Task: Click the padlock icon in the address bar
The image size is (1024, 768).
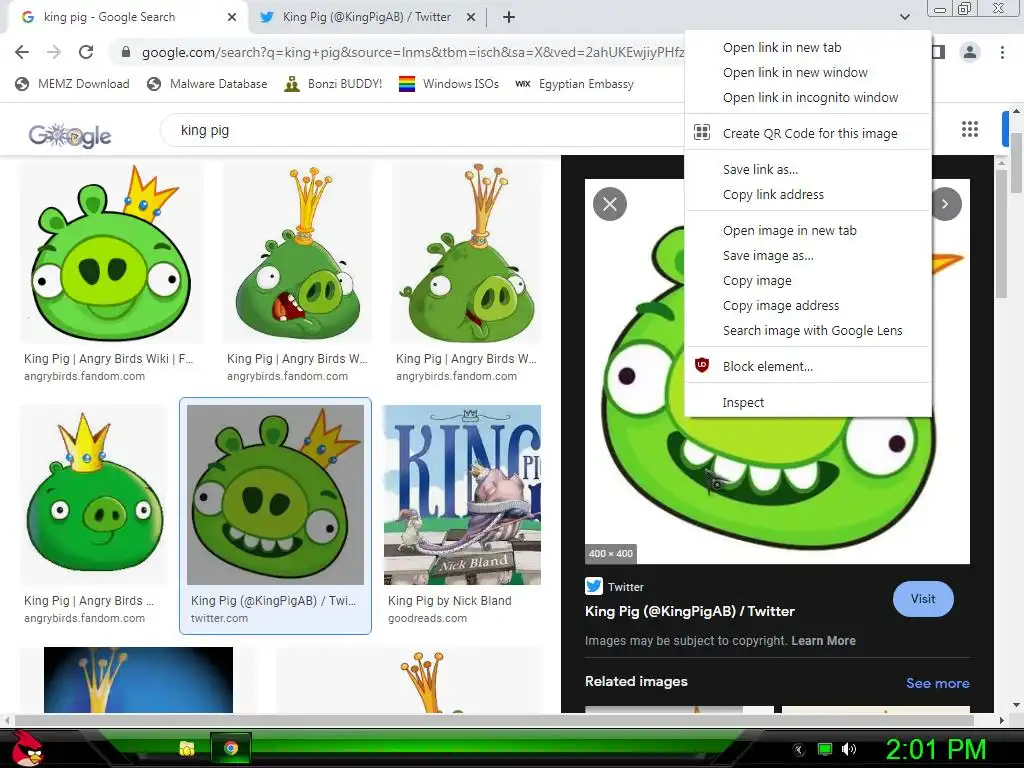Action: tap(126, 52)
